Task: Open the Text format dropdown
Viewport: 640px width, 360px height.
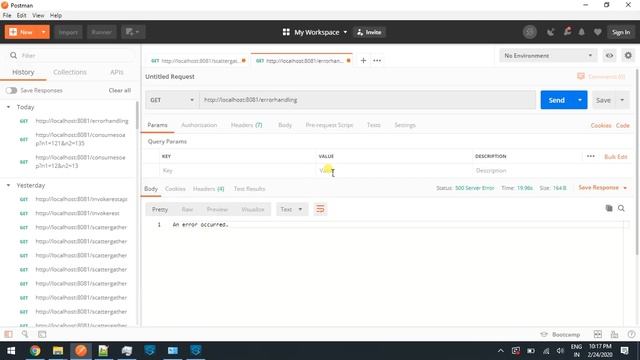Action: (291, 209)
